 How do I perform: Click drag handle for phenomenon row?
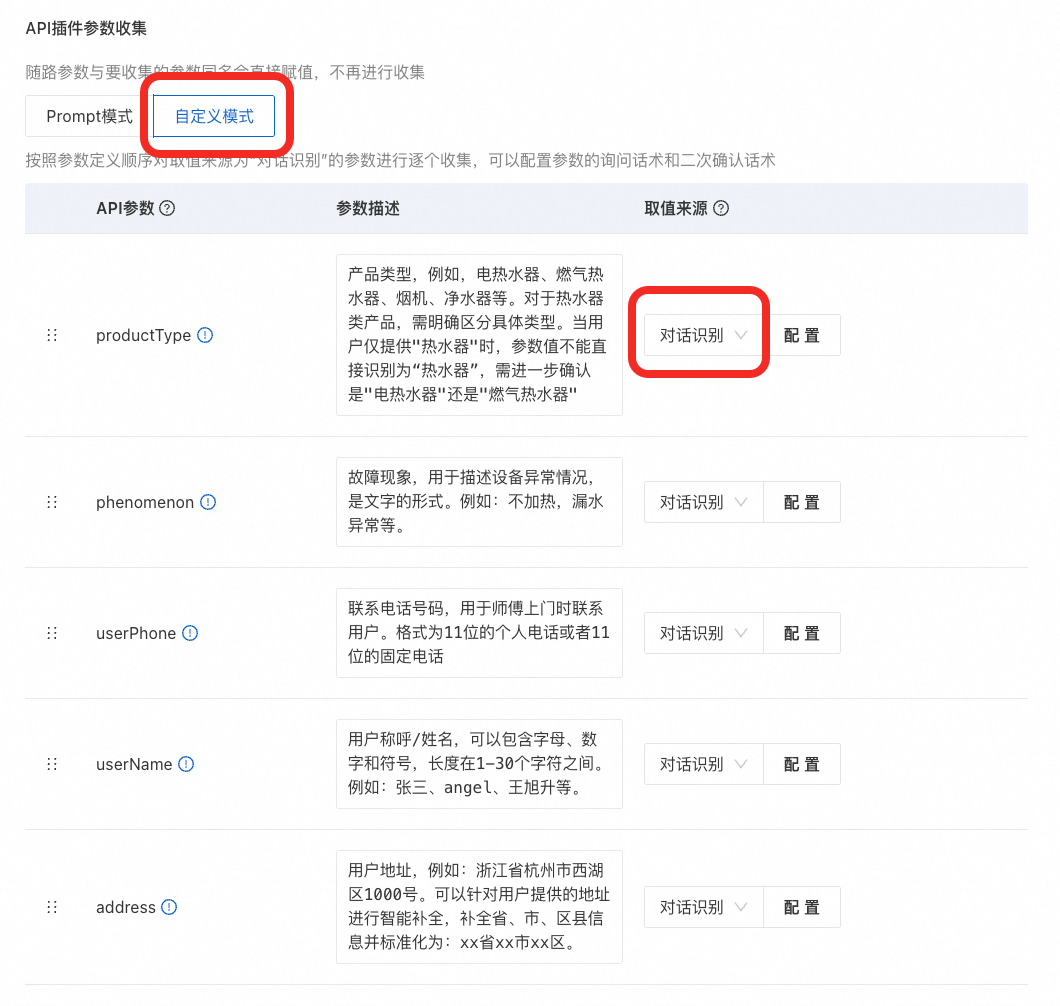point(52,502)
